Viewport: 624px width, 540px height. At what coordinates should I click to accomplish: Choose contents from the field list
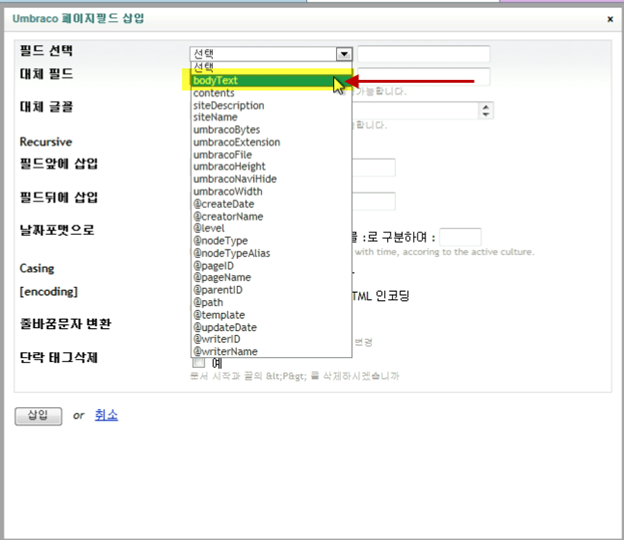pos(271,93)
